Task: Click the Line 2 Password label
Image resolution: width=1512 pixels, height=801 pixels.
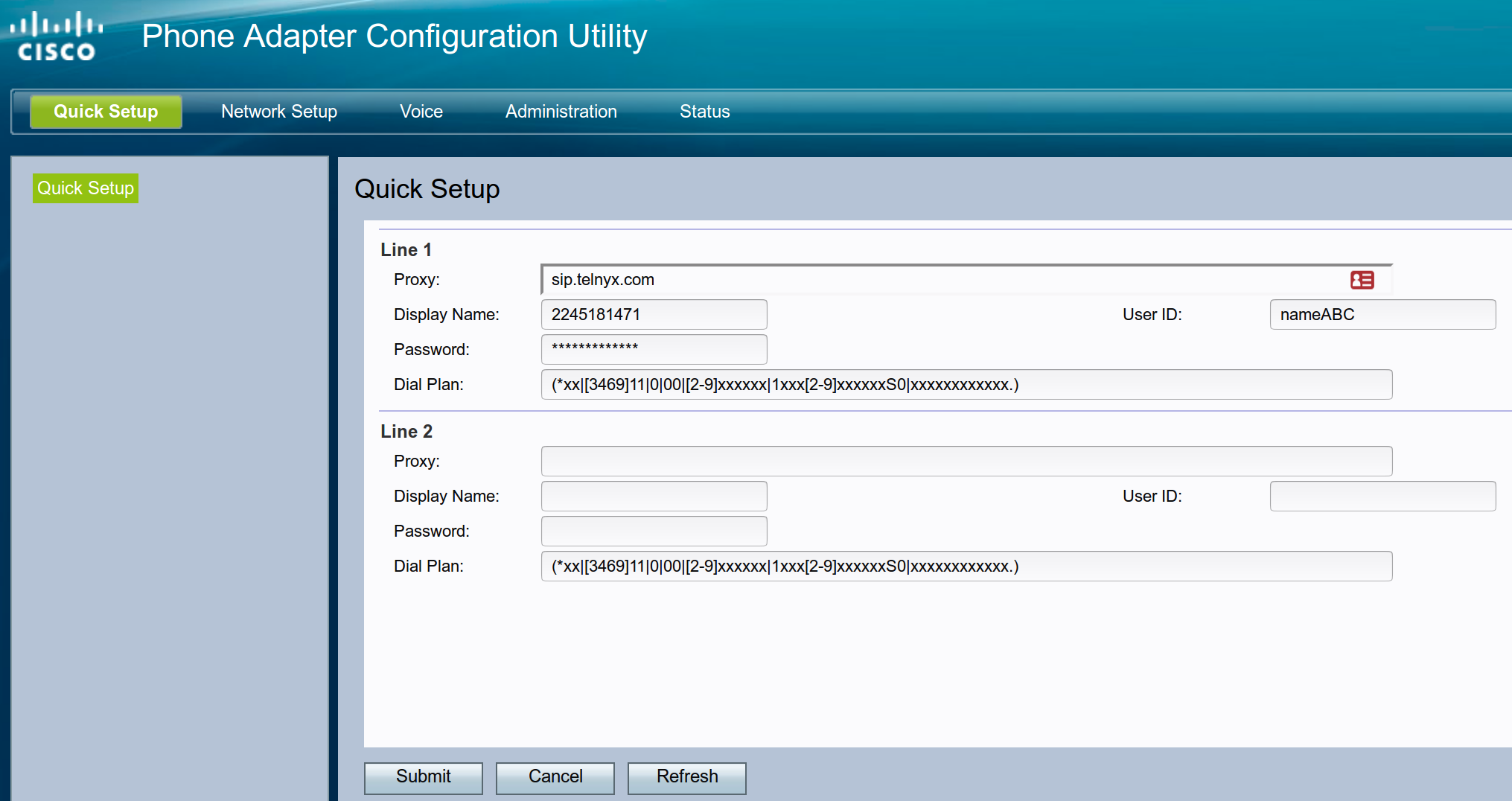Action: tap(432, 532)
